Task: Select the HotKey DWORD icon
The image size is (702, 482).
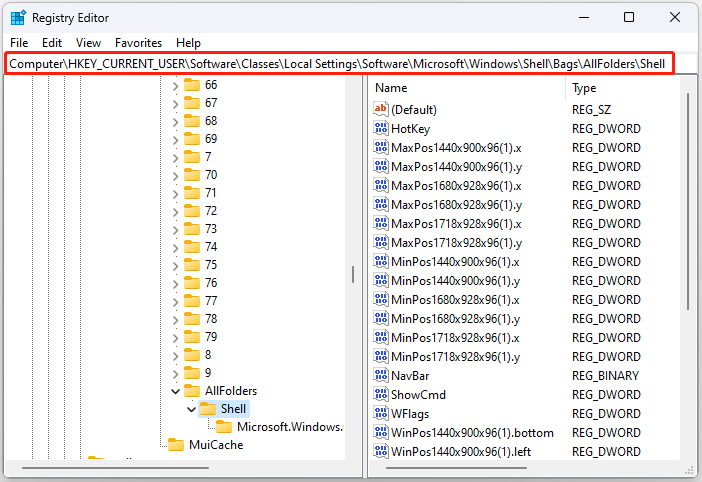Action: point(381,128)
